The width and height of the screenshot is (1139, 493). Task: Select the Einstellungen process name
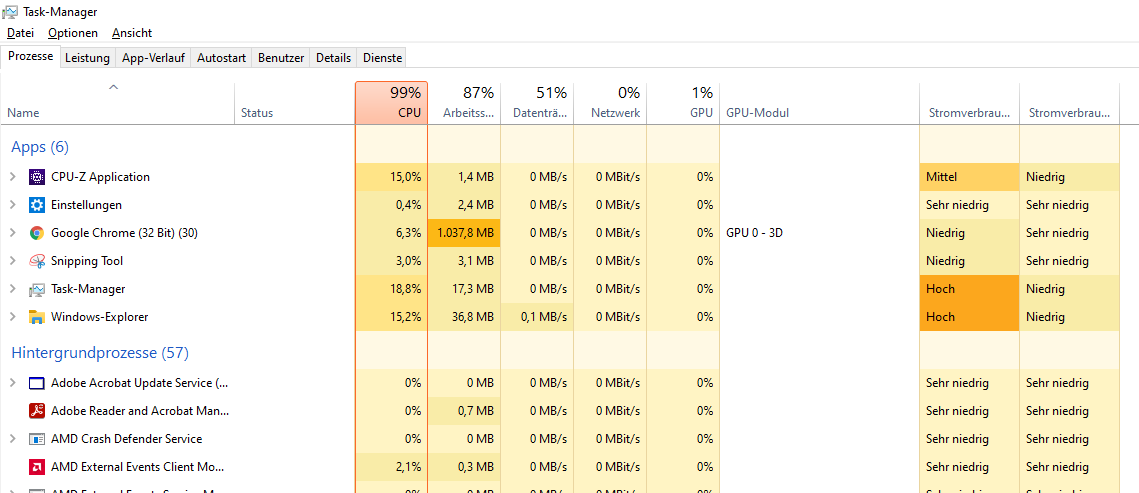[x=86, y=205]
